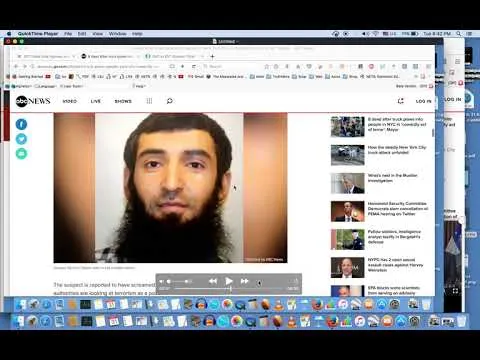Switch to the first browser tab
The width and height of the screenshot is (480, 360).
46,56
